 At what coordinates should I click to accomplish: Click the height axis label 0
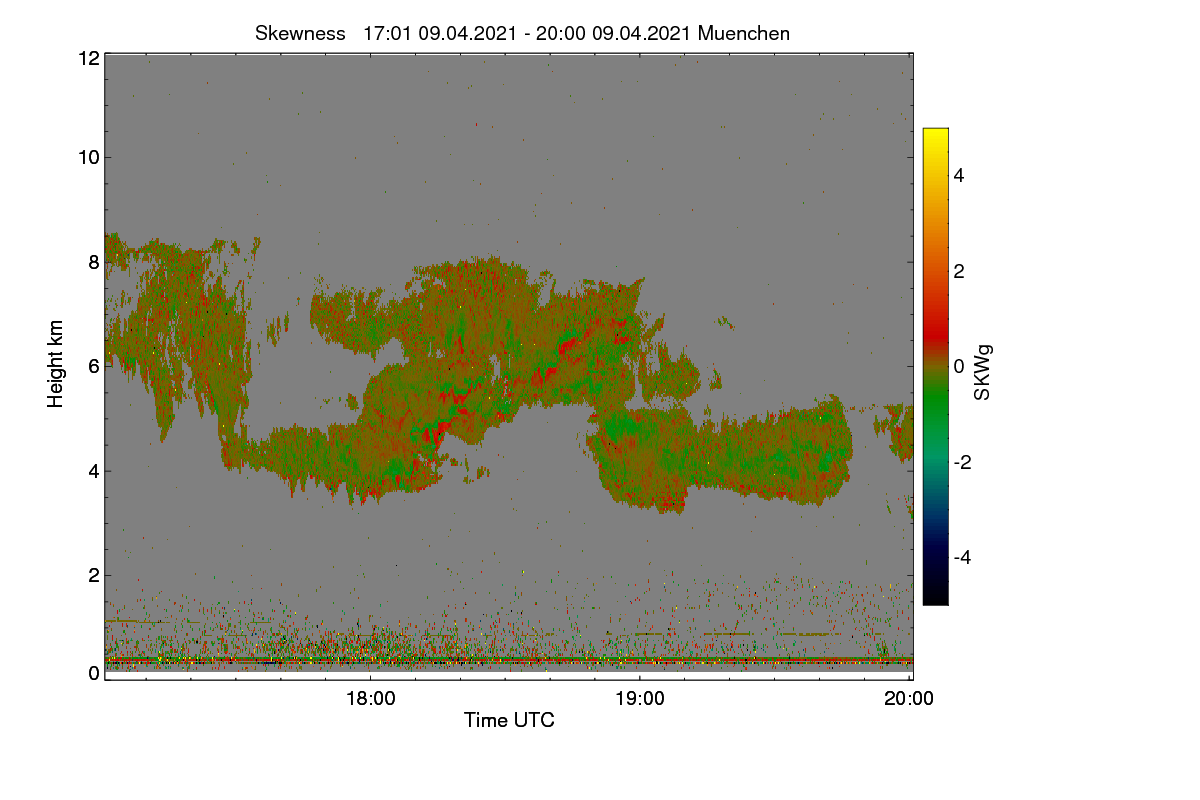pos(93,673)
